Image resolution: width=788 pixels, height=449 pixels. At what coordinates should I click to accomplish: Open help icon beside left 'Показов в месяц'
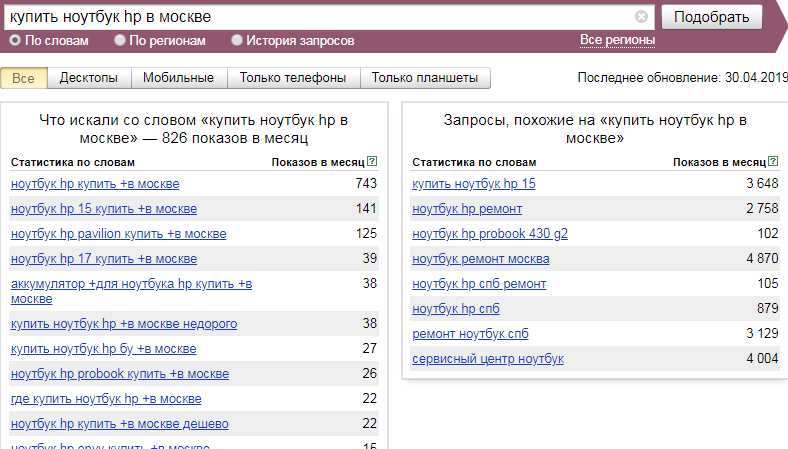372,161
